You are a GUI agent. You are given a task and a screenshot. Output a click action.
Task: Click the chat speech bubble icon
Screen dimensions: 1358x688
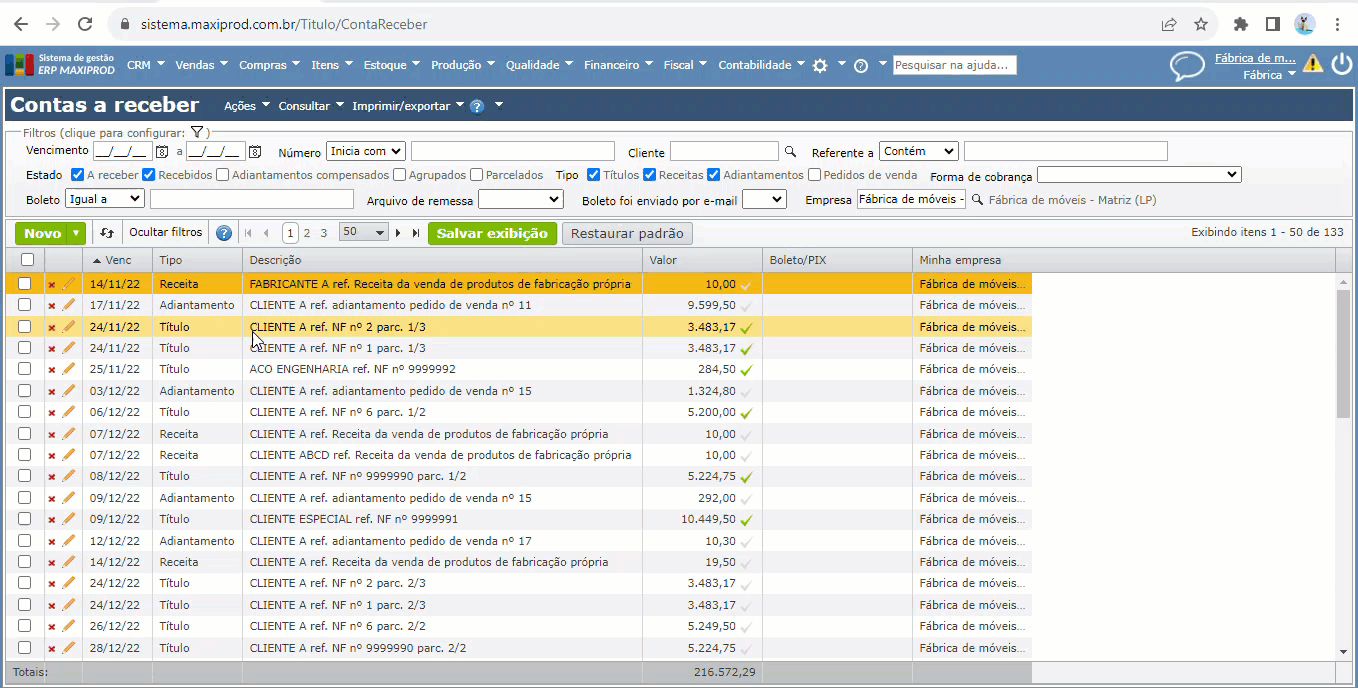click(1187, 66)
